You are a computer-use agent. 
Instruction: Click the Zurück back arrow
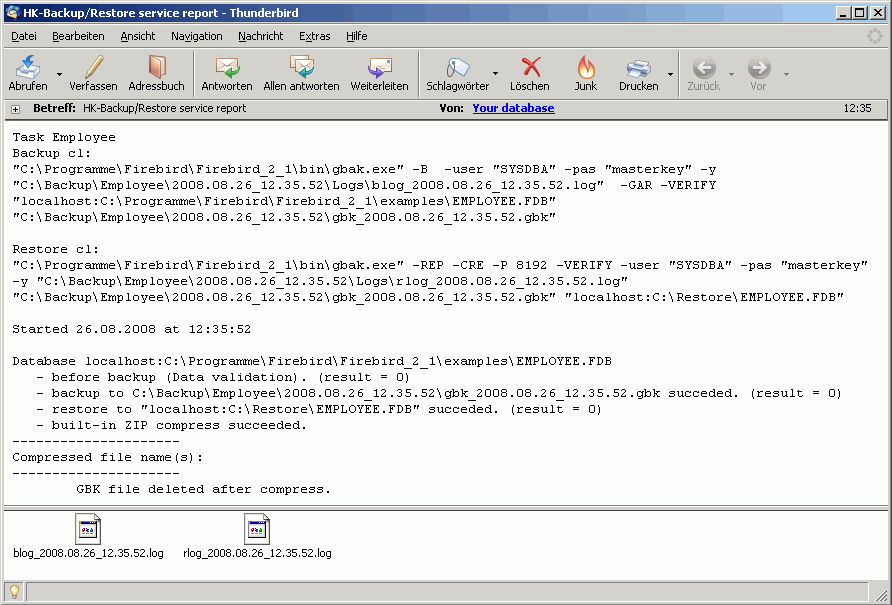click(x=704, y=68)
